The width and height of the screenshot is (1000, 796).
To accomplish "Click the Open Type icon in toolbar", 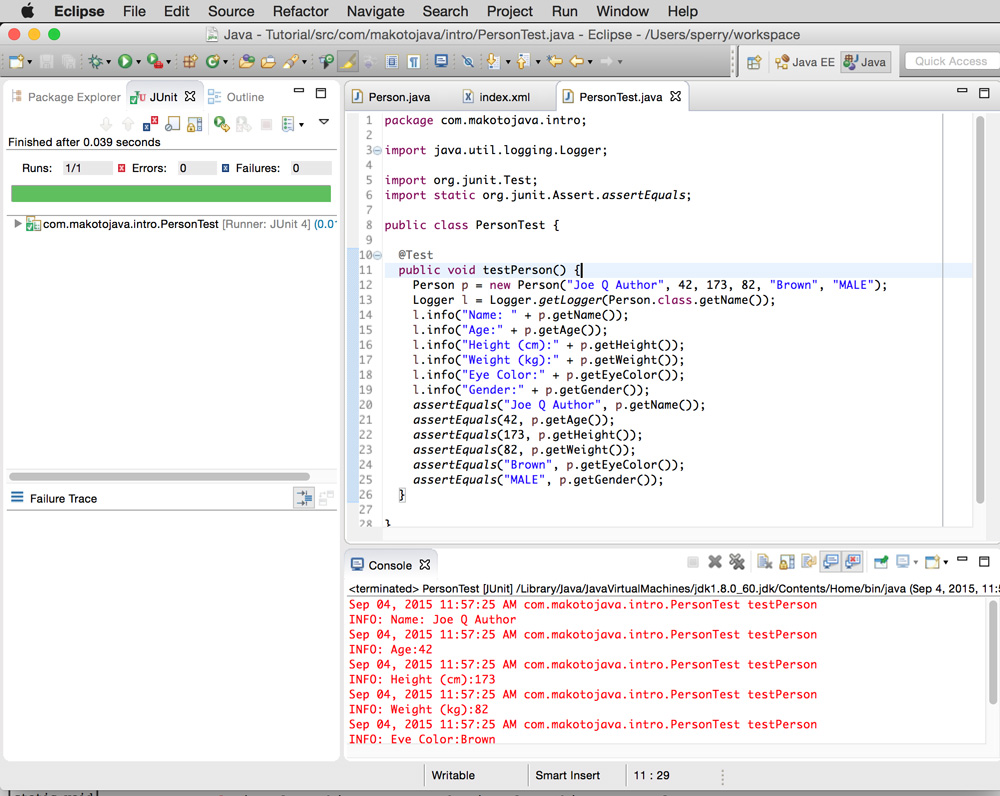I will pos(248,62).
